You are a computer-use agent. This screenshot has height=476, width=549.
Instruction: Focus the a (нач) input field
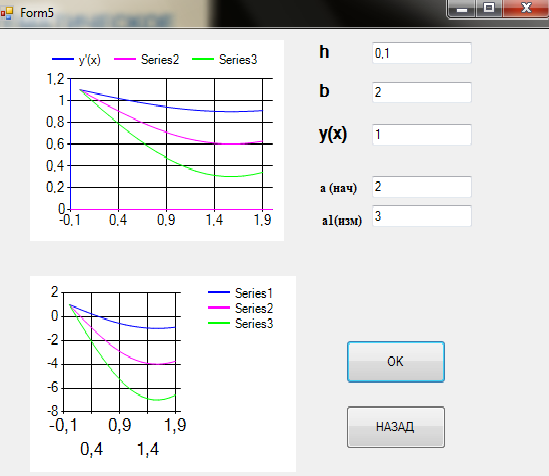(422, 187)
